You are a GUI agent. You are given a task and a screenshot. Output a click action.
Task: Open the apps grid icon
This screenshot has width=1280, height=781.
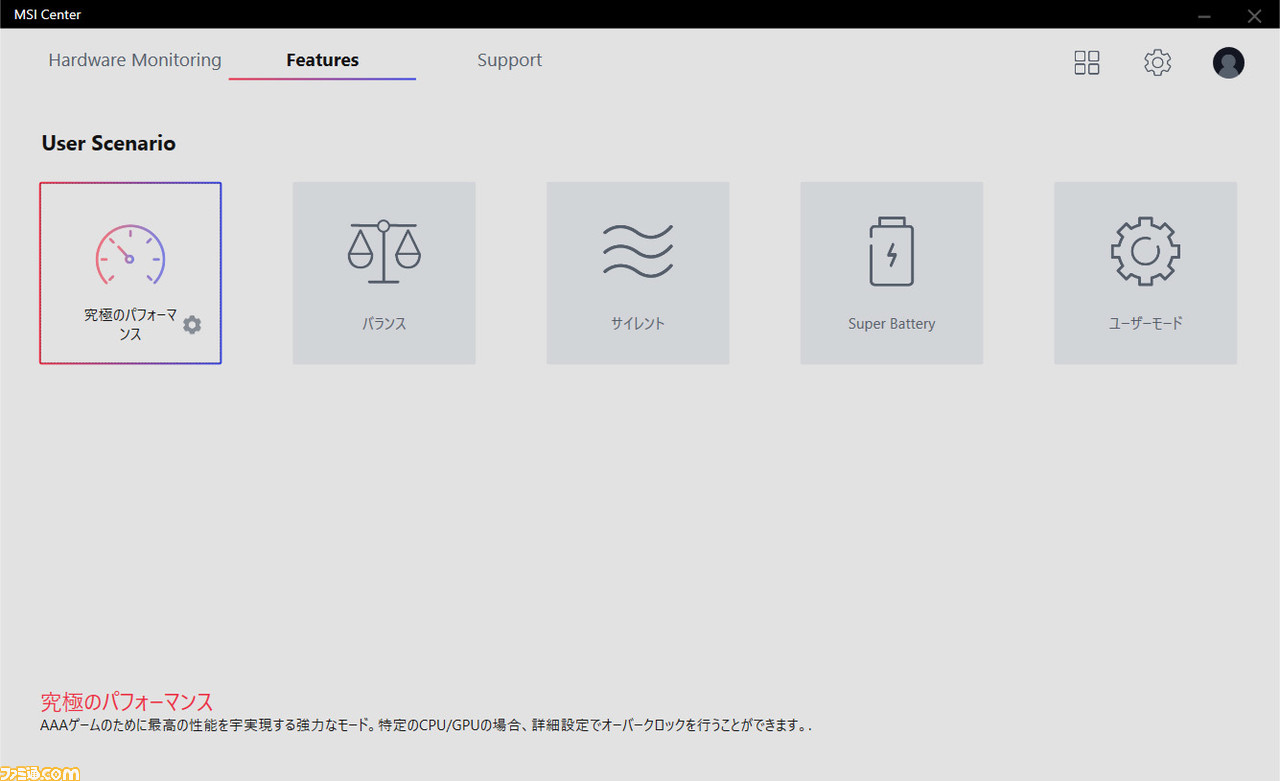click(1087, 63)
